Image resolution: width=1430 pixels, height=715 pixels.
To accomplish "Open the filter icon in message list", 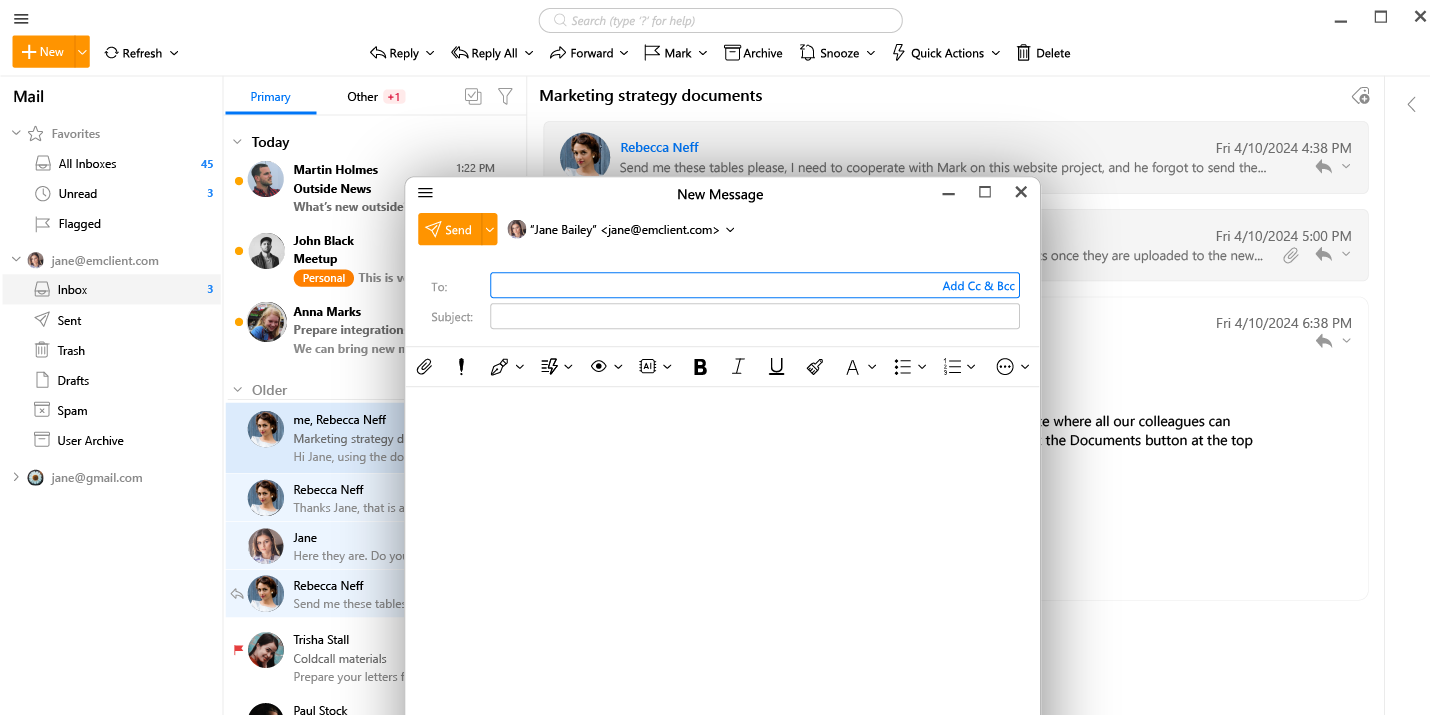I will pos(505,96).
